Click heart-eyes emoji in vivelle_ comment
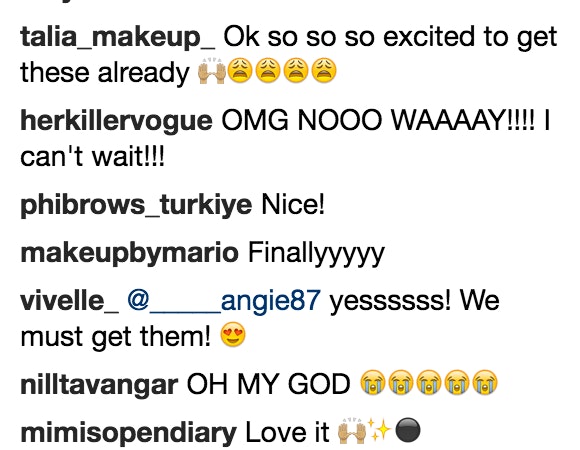This screenshot has width=580, height=450. [233, 334]
